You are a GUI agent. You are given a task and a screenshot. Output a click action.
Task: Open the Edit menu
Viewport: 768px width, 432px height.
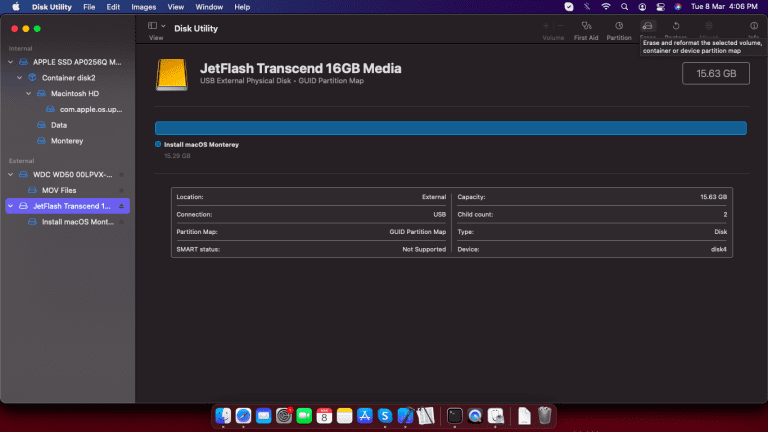(x=113, y=7)
